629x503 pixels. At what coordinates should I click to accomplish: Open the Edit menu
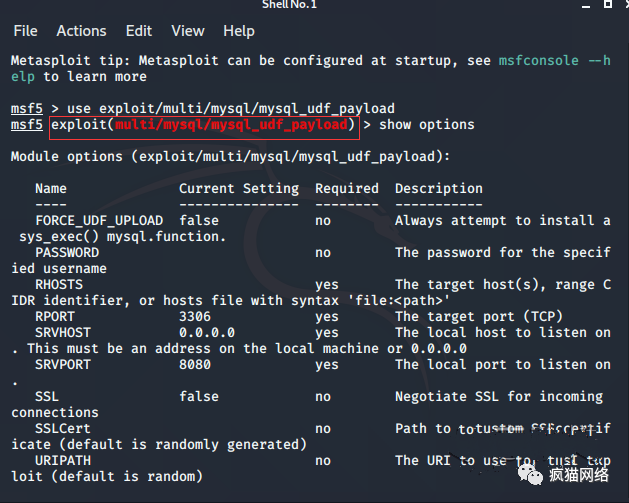139,31
